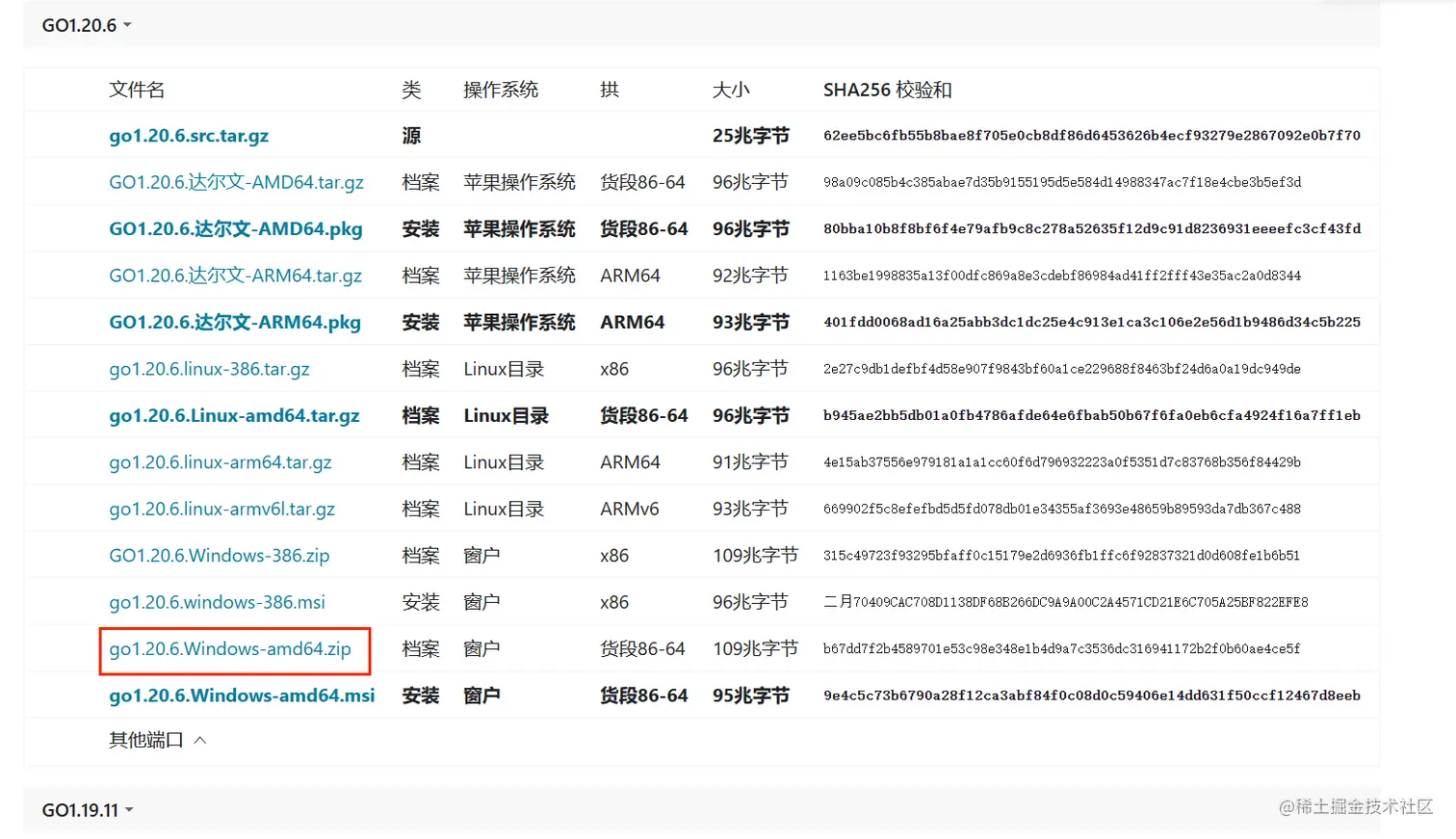Download go1.20.6.windows-386.msi installer

(217, 602)
